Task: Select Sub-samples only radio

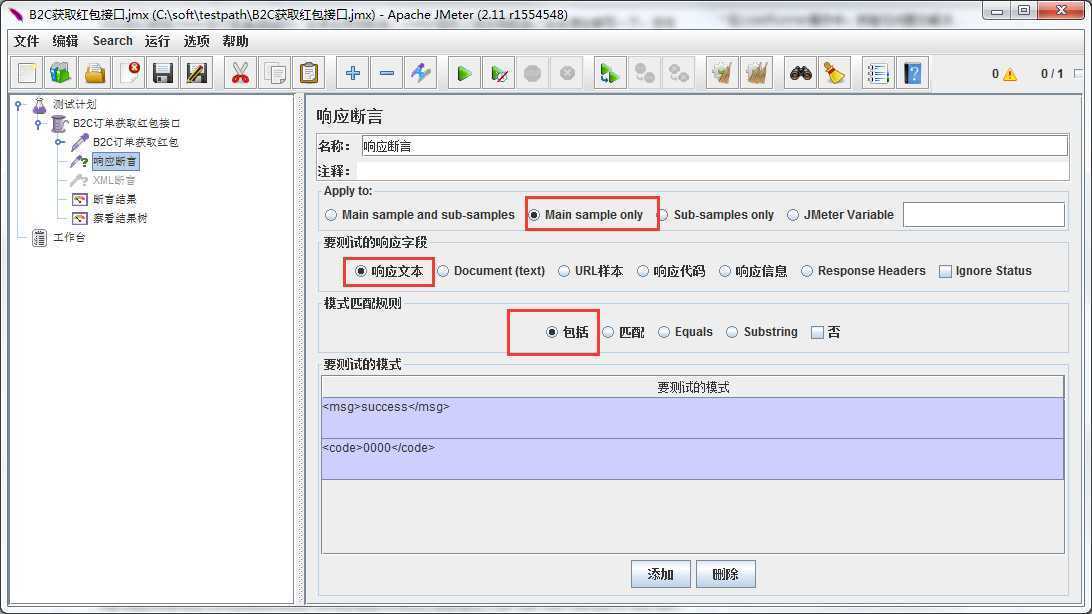Action: [x=663, y=215]
